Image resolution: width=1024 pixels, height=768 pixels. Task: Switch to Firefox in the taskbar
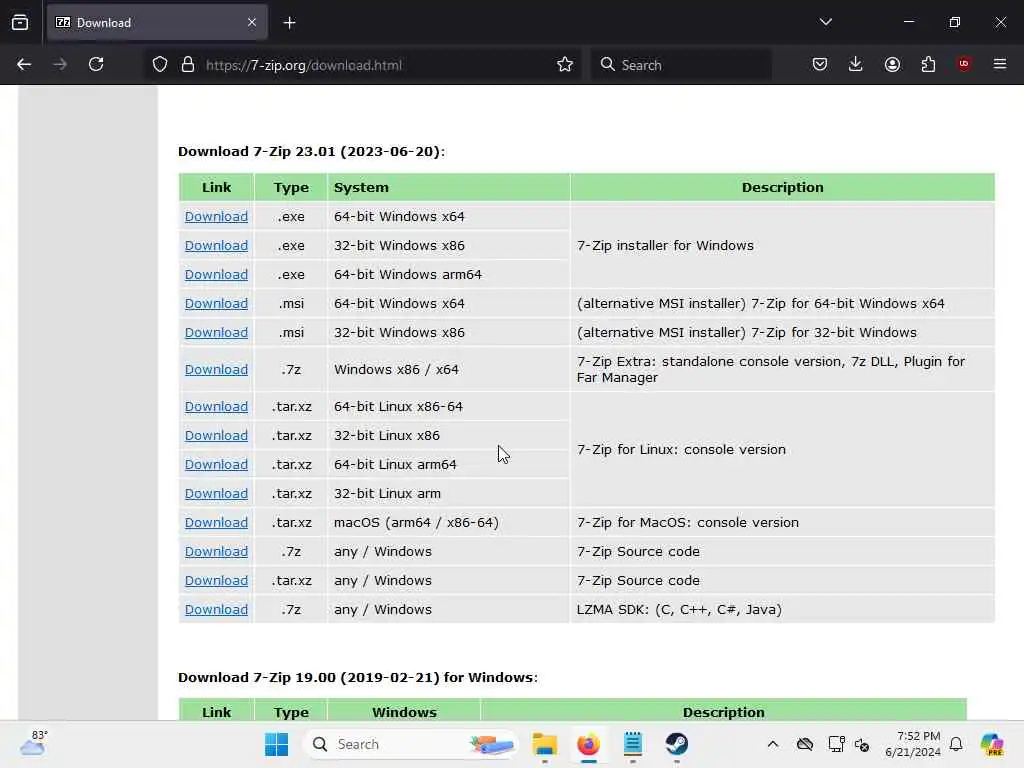click(x=588, y=744)
